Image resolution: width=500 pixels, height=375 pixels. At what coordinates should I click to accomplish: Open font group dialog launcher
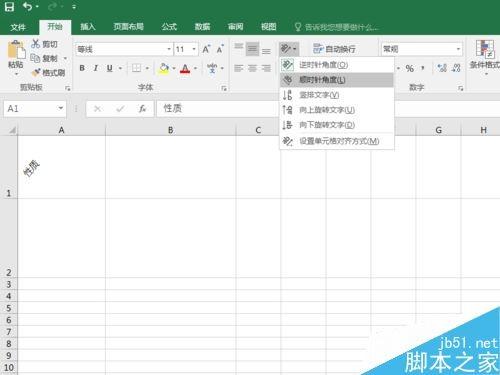click(224, 88)
